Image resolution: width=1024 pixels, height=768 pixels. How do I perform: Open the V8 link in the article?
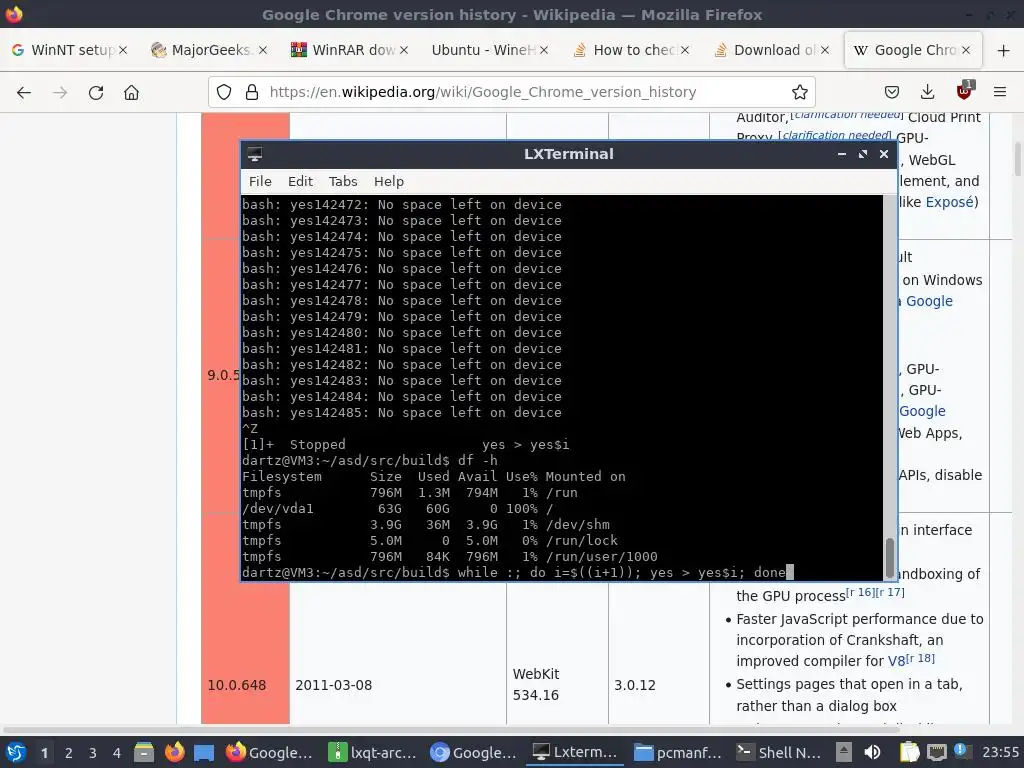click(x=896, y=662)
